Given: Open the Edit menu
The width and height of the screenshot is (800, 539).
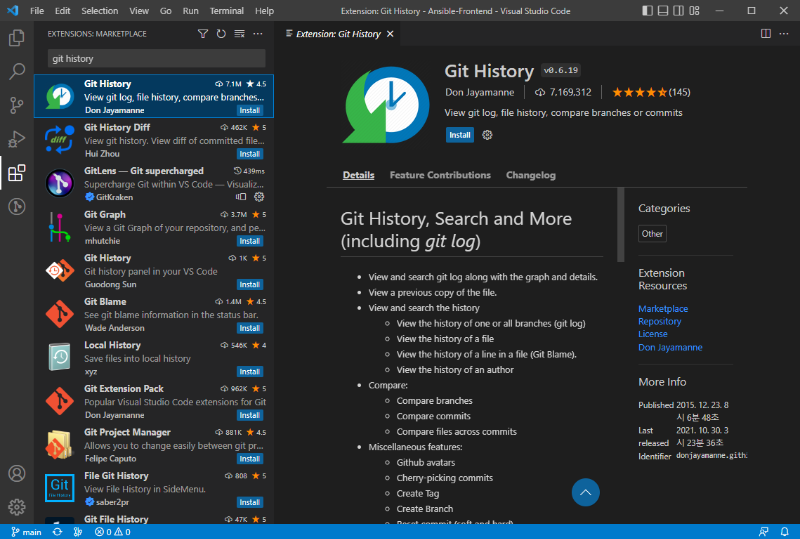Looking at the screenshot, I should tap(62, 11).
